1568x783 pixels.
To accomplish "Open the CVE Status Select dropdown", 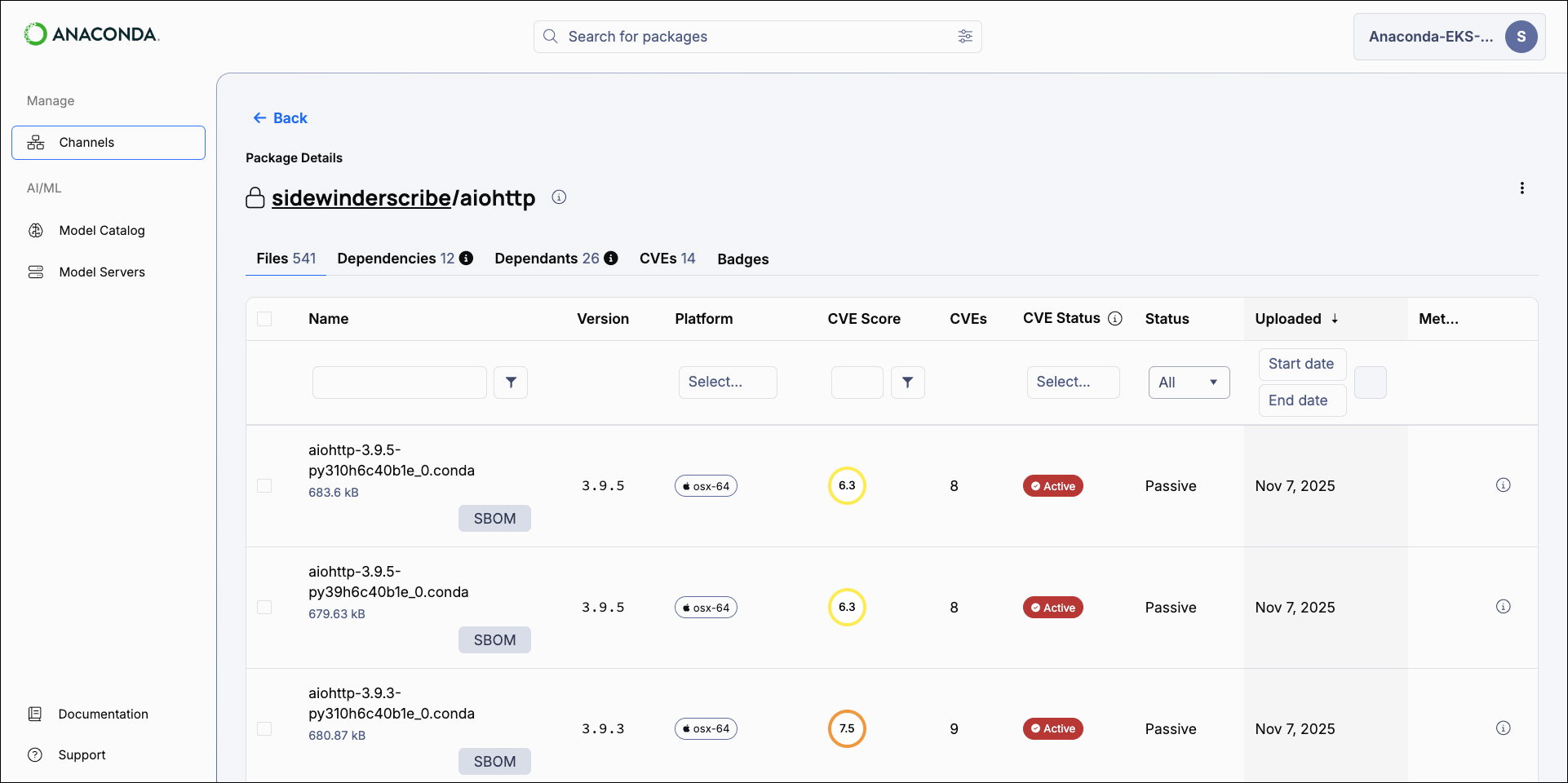I will (1073, 382).
